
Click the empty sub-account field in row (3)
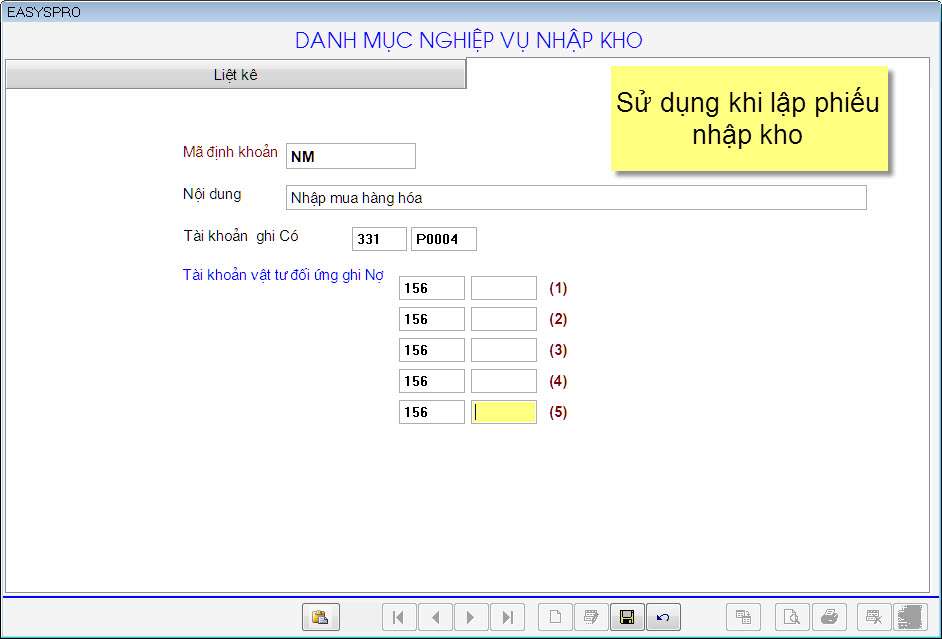pos(503,350)
